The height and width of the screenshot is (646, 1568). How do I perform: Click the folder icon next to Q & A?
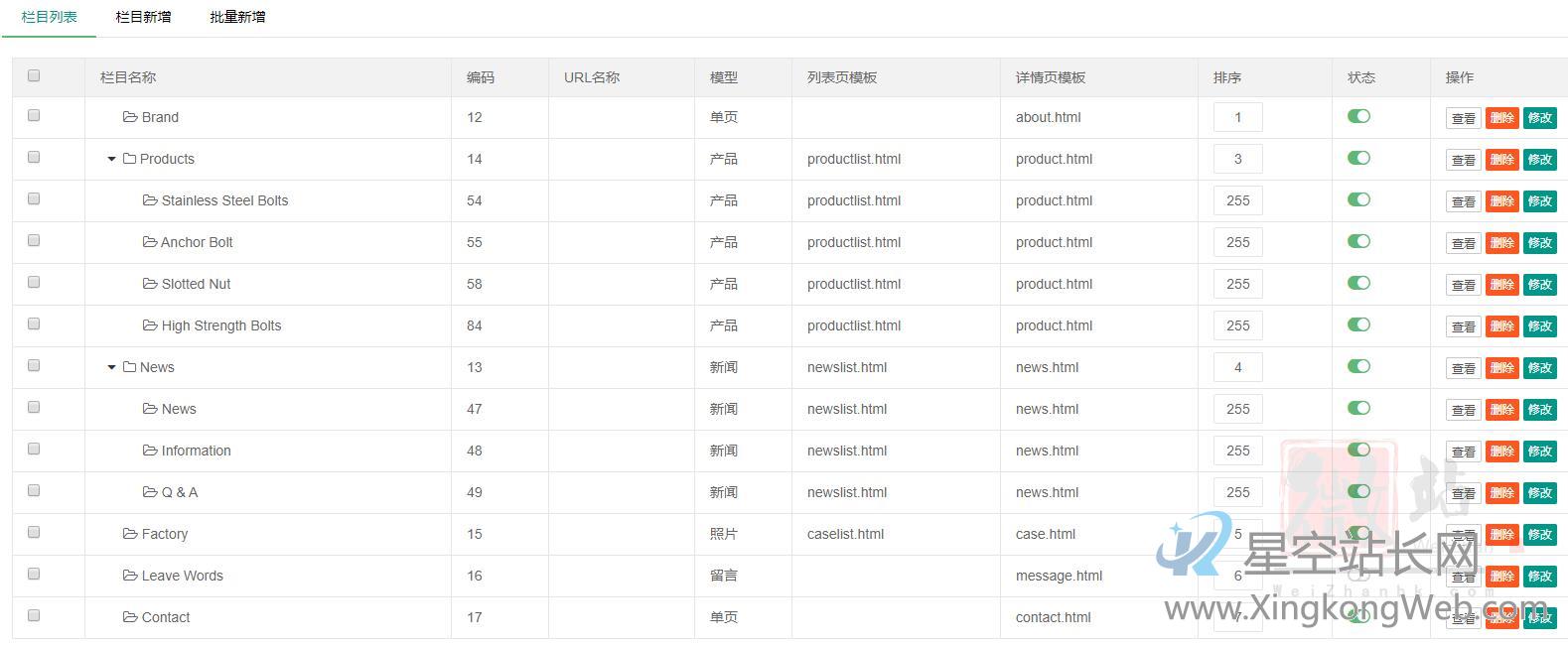click(x=149, y=491)
